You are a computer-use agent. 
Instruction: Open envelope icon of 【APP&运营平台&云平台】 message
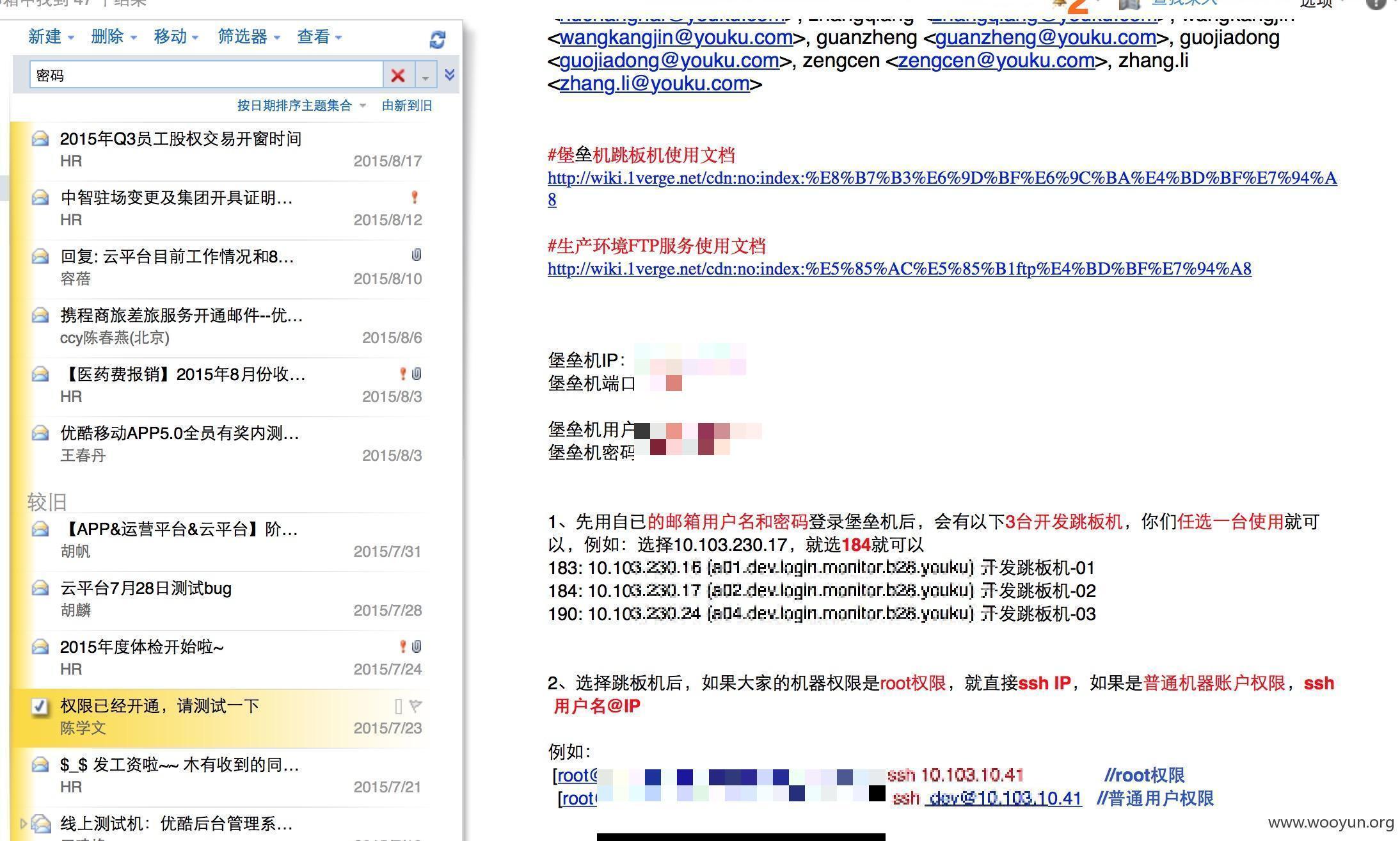pyautogui.click(x=40, y=529)
